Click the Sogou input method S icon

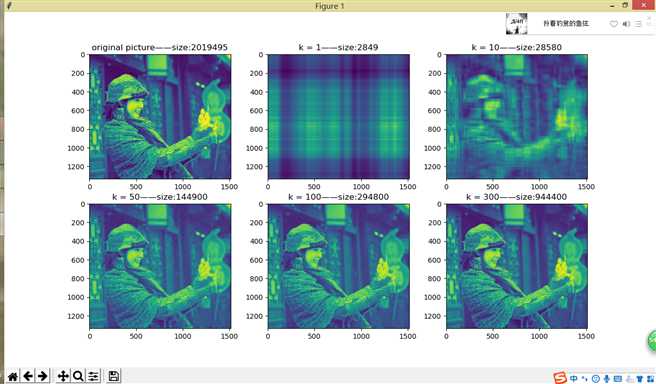point(560,378)
